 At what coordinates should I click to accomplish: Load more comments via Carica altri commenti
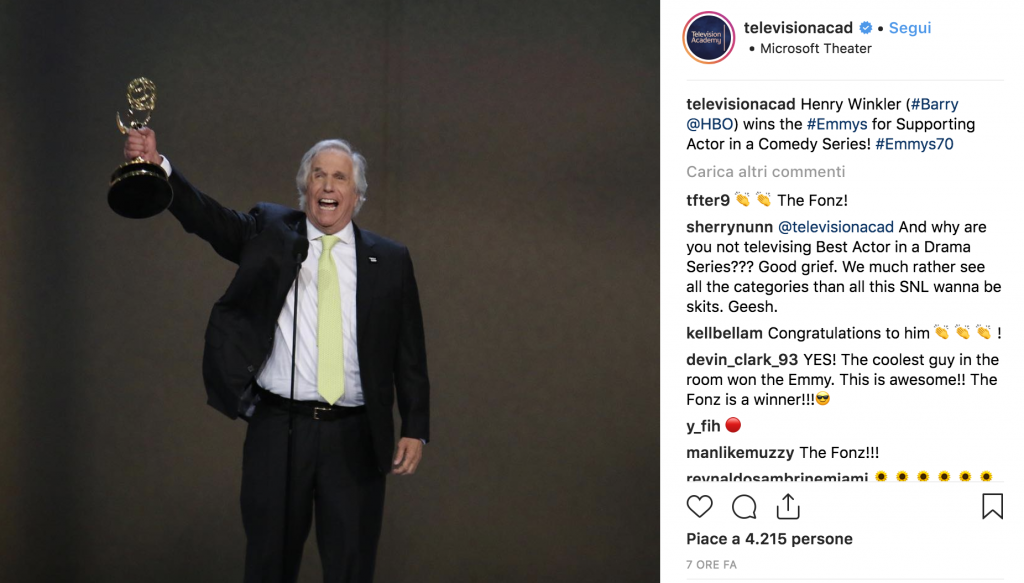(x=765, y=172)
